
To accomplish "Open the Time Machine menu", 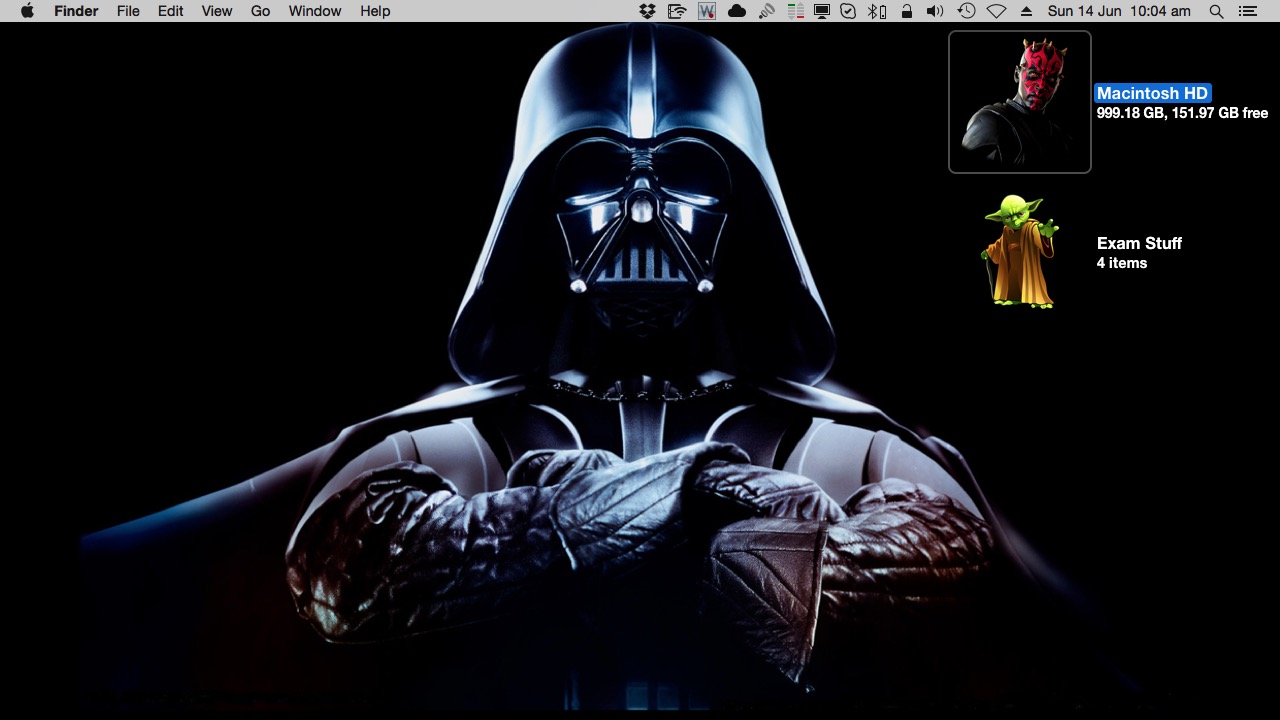I will coord(966,11).
